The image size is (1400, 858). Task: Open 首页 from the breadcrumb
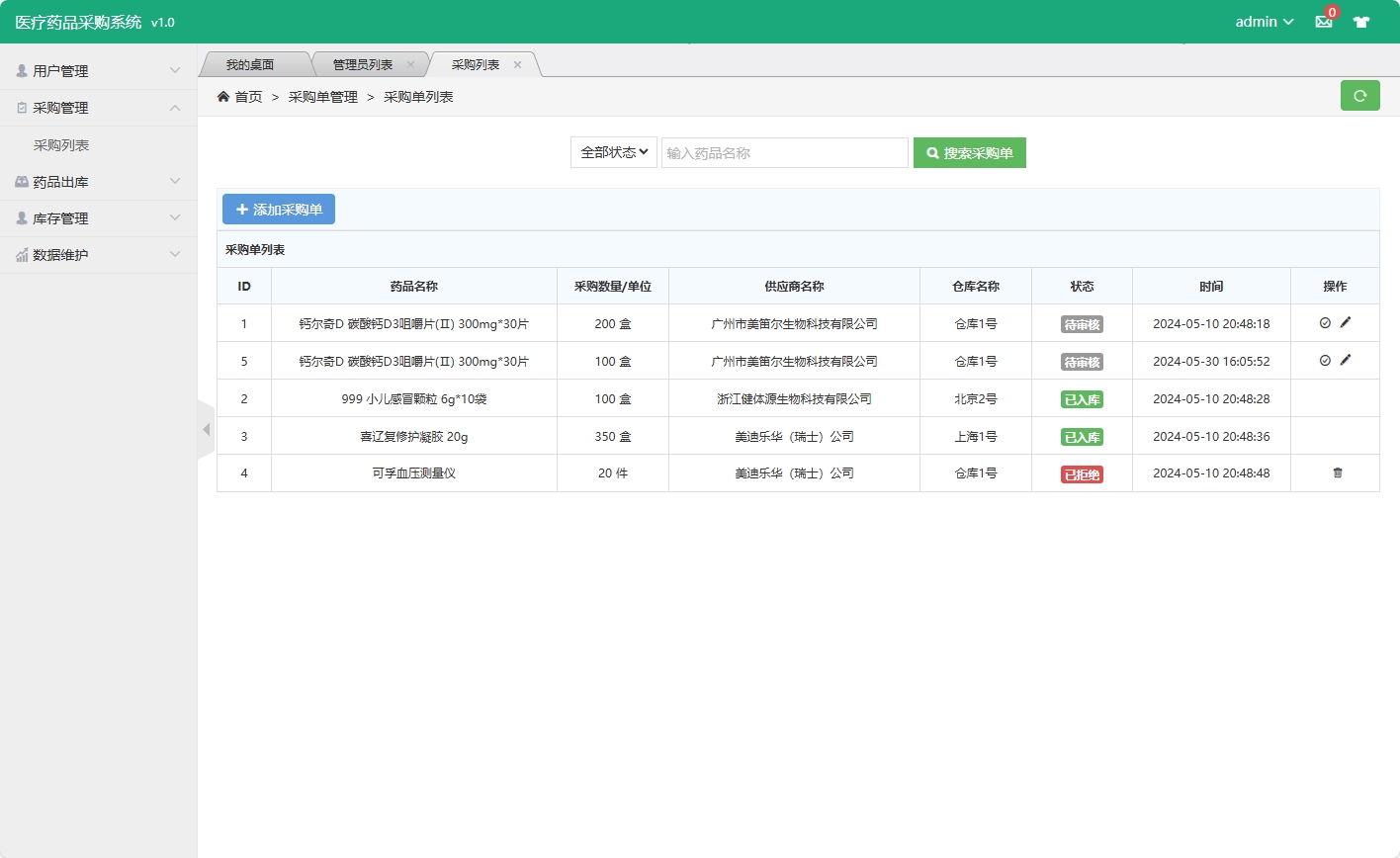[x=243, y=97]
